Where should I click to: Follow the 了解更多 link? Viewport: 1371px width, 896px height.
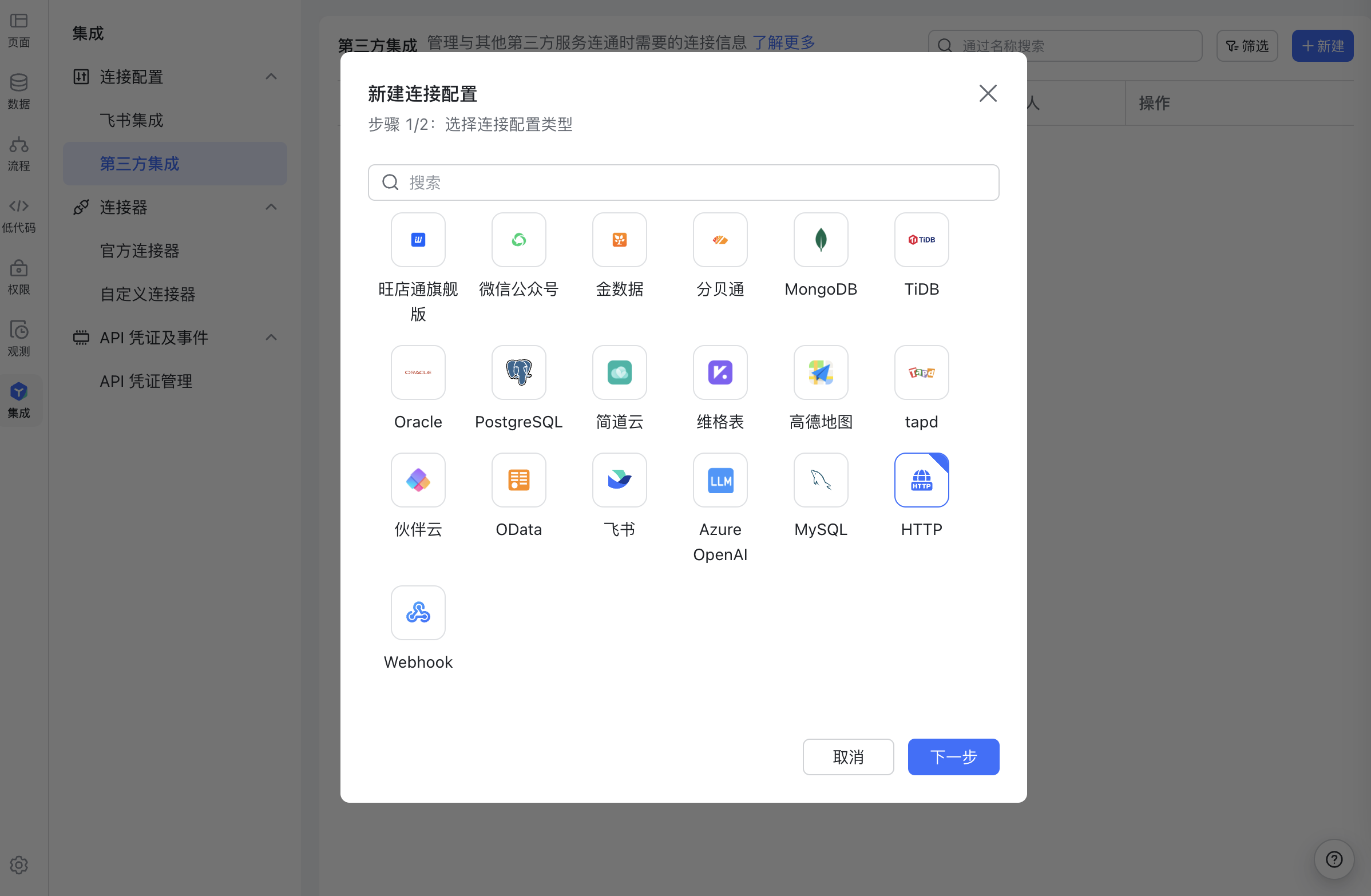click(784, 42)
